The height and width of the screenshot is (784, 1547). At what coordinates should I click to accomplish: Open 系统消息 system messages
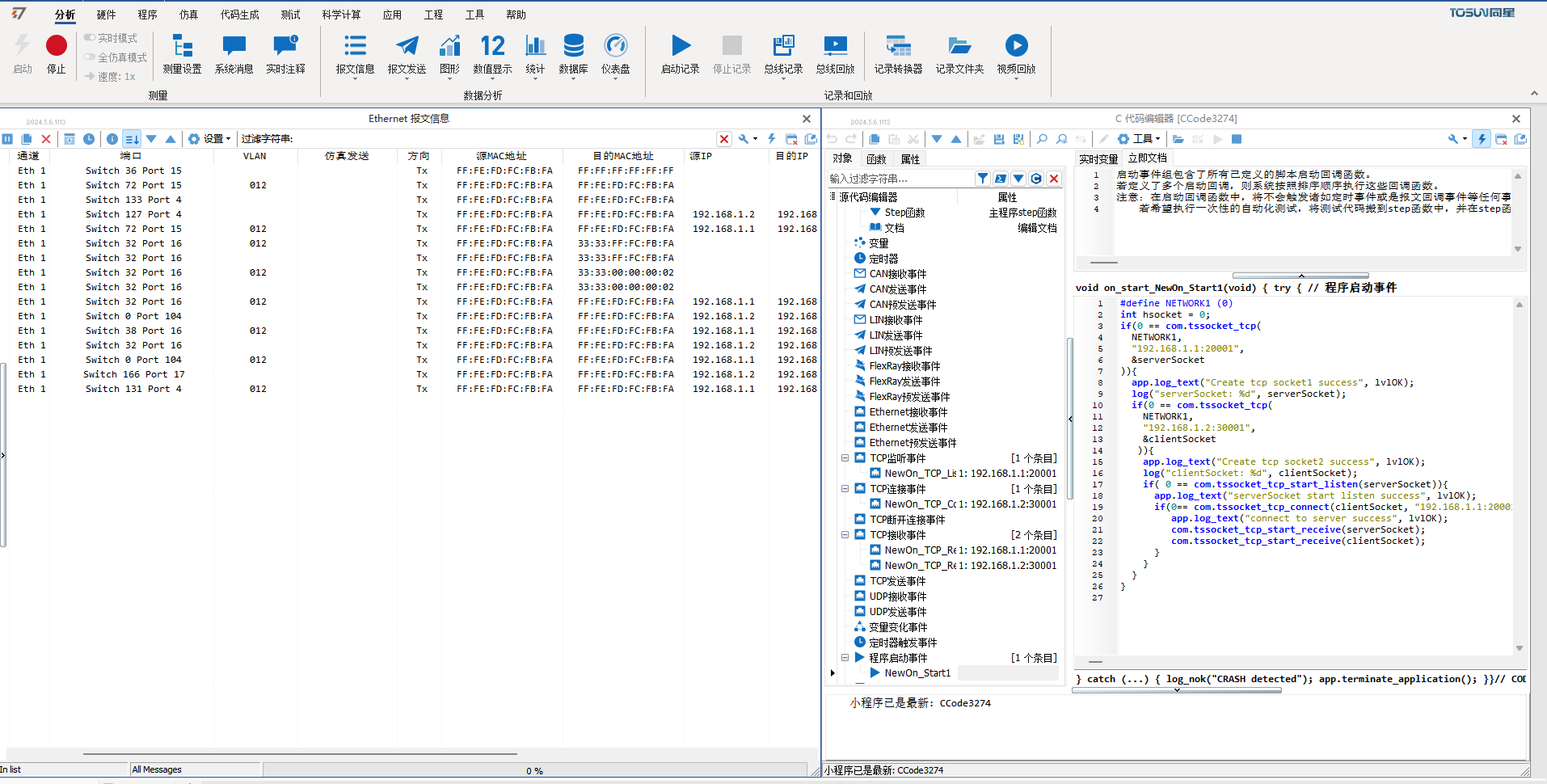[234, 54]
